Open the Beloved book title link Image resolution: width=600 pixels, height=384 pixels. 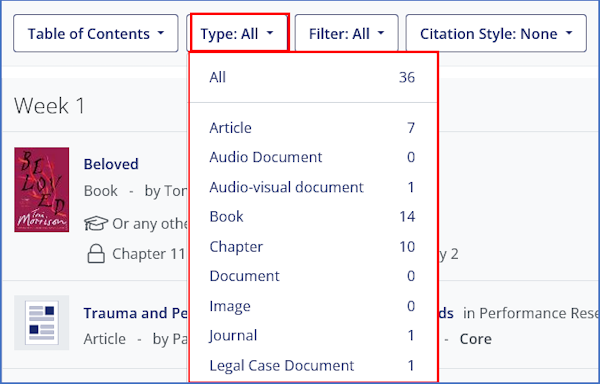tap(111, 164)
